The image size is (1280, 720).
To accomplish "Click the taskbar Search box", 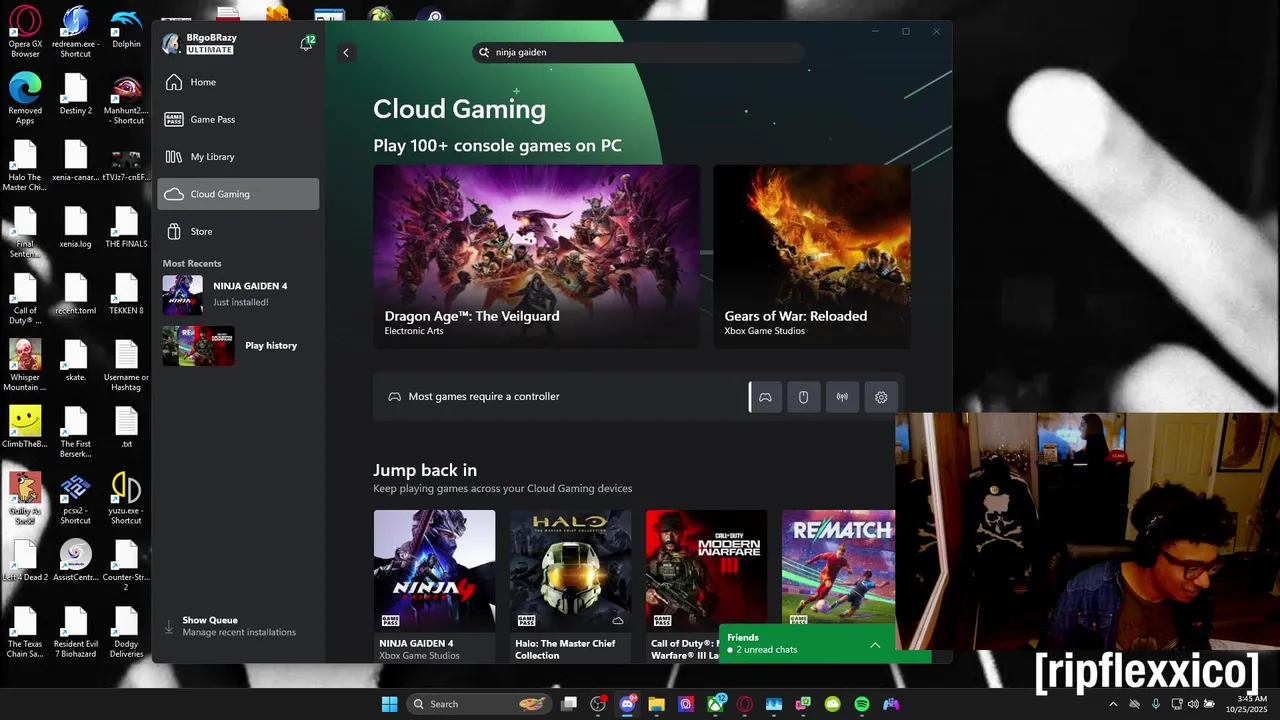I will pos(481,704).
